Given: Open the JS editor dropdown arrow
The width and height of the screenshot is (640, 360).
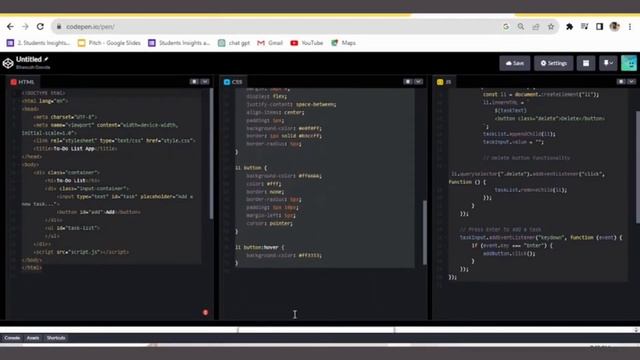Looking at the screenshot, I should pos(631,82).
